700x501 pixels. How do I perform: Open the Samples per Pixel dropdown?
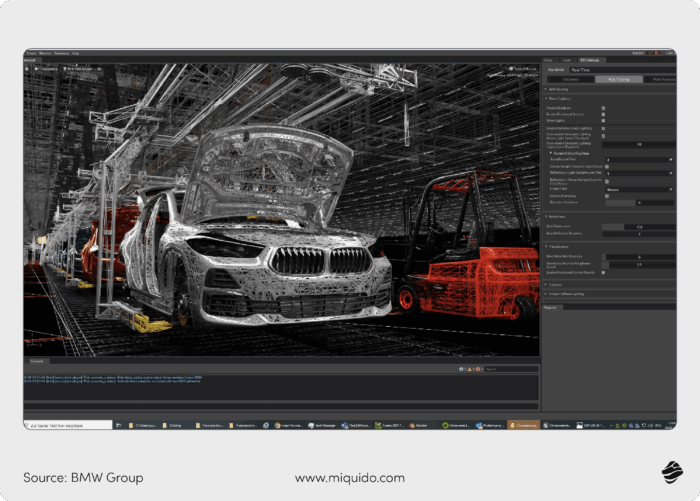[x=639, y=159]
